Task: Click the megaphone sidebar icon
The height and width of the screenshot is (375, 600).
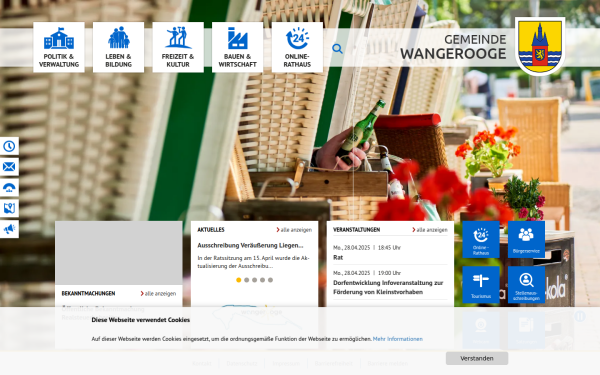Action: [x=9, y=229]
